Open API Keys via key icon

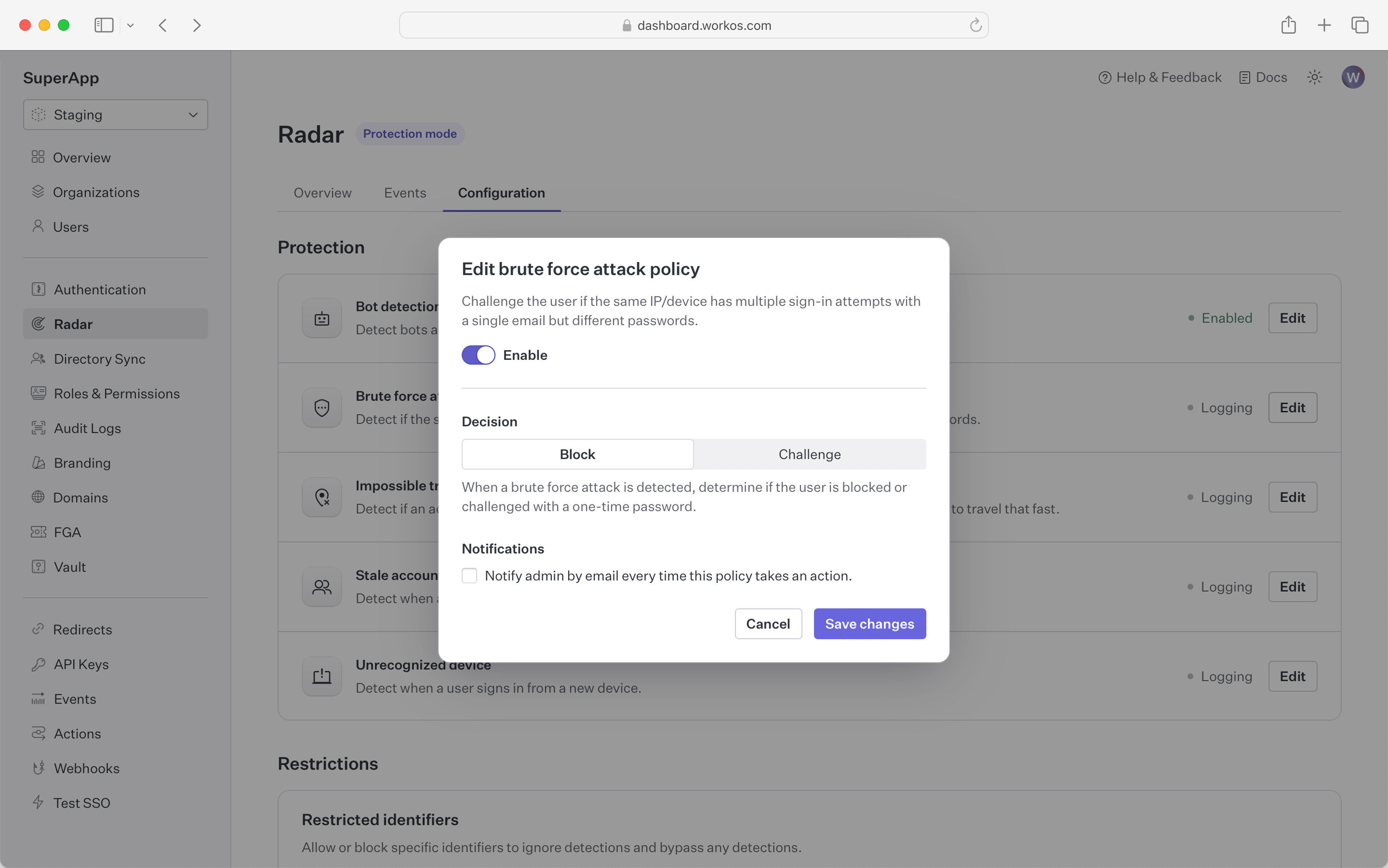click(39, 664)
